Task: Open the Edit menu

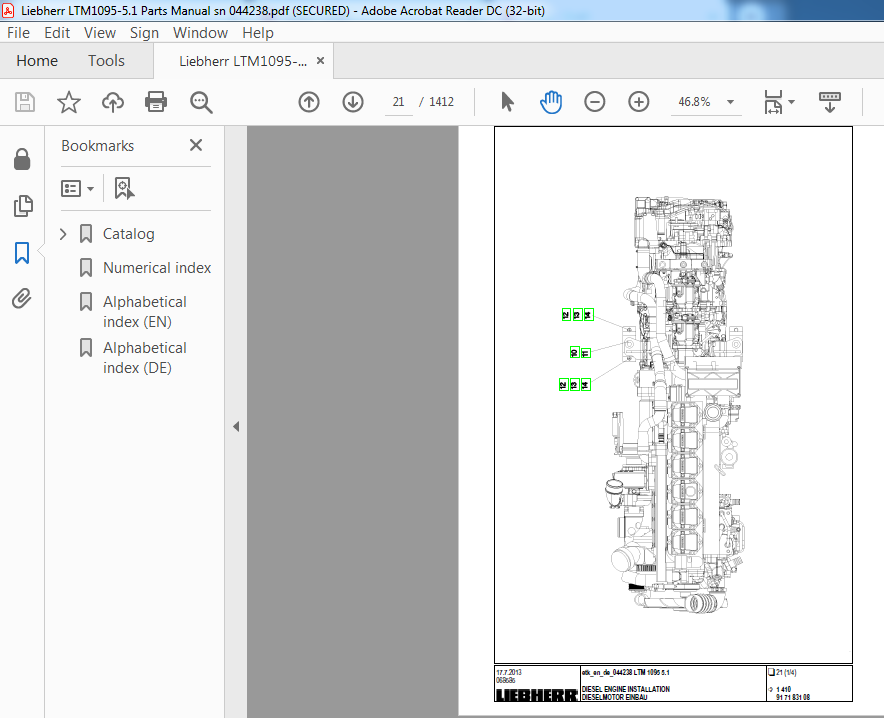Action: 57,33
